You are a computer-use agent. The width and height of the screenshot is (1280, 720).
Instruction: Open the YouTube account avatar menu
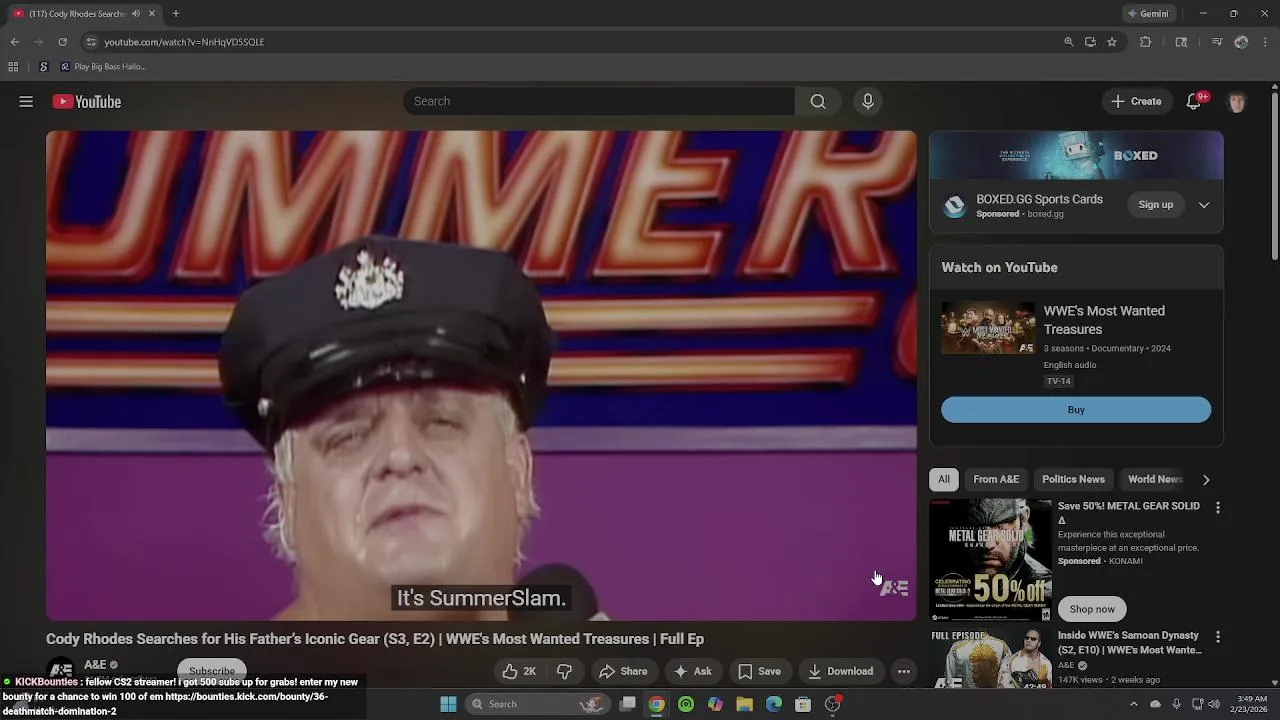click(x=1237, y=101)
